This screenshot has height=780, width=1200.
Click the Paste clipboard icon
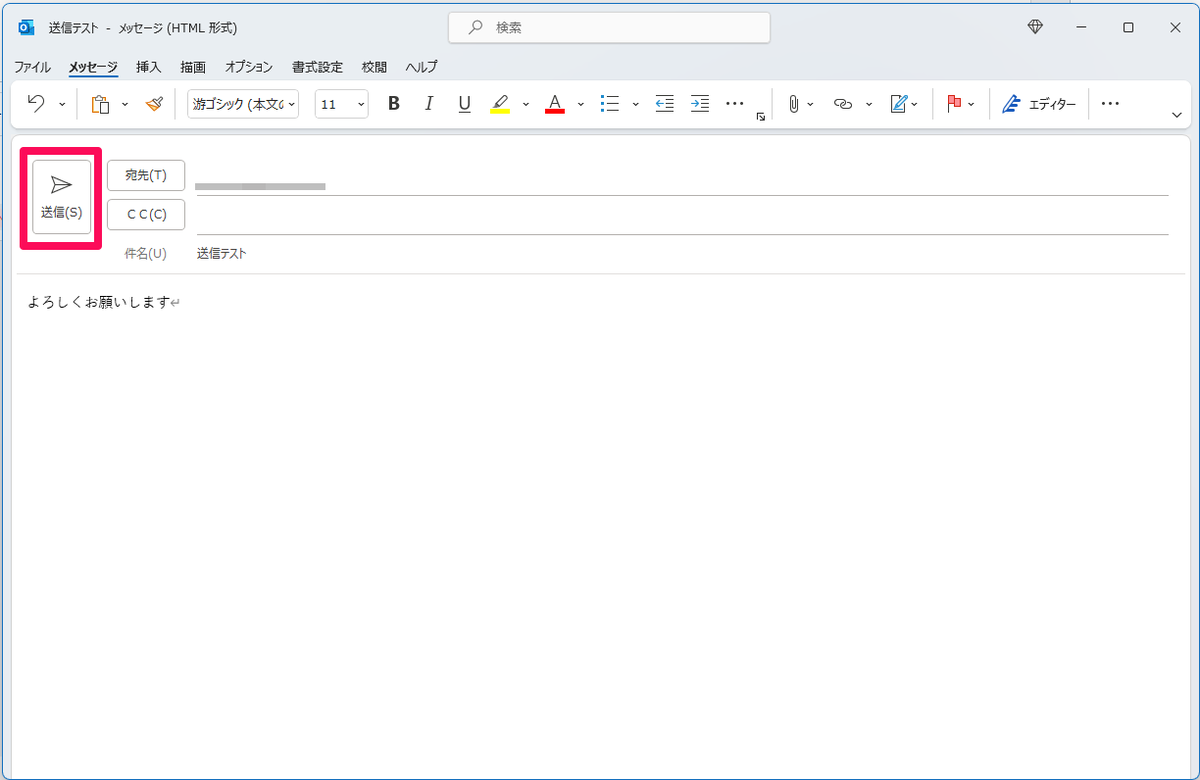coord(100,104)
